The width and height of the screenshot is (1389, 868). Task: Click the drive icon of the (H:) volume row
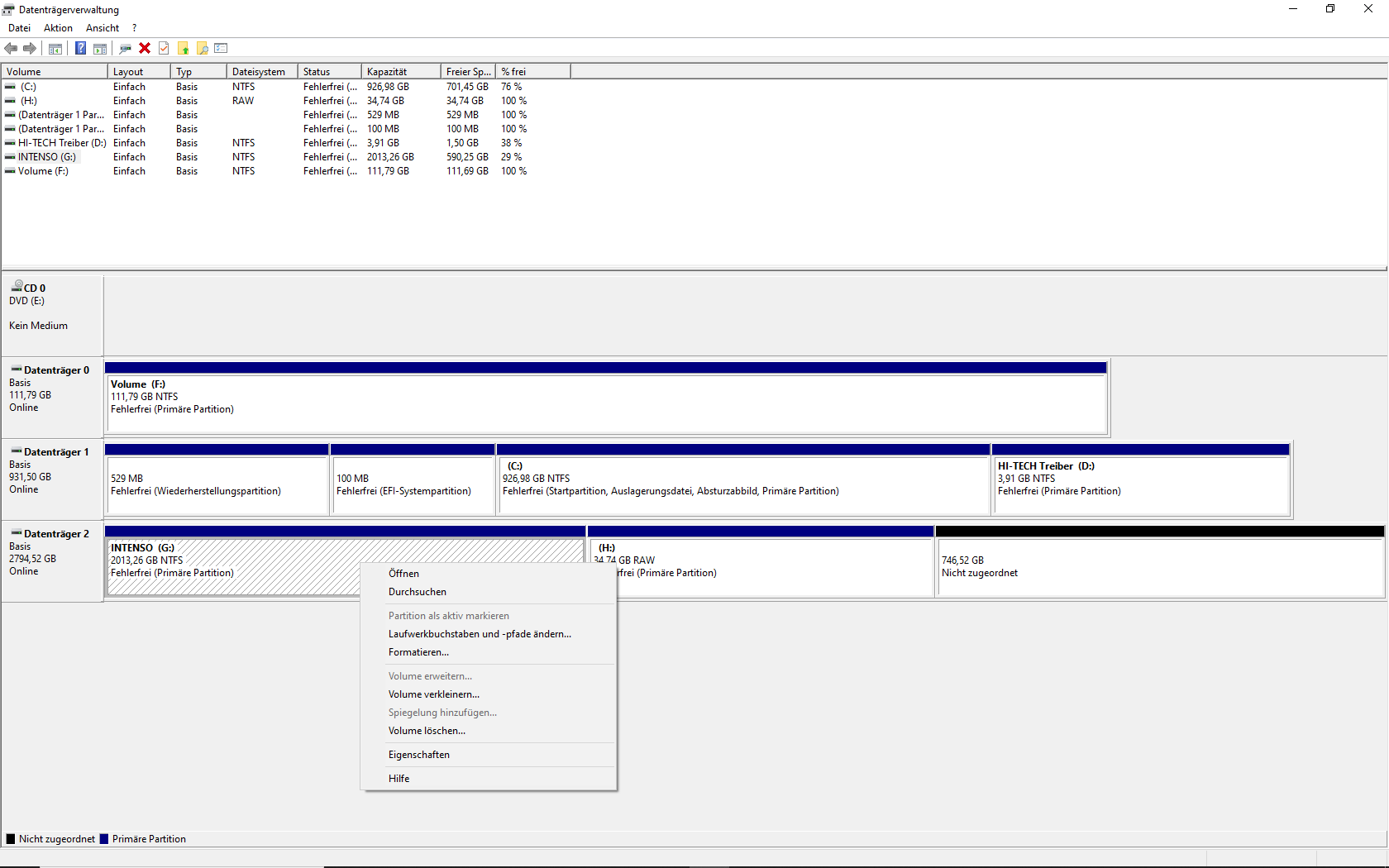click(10, 101)
